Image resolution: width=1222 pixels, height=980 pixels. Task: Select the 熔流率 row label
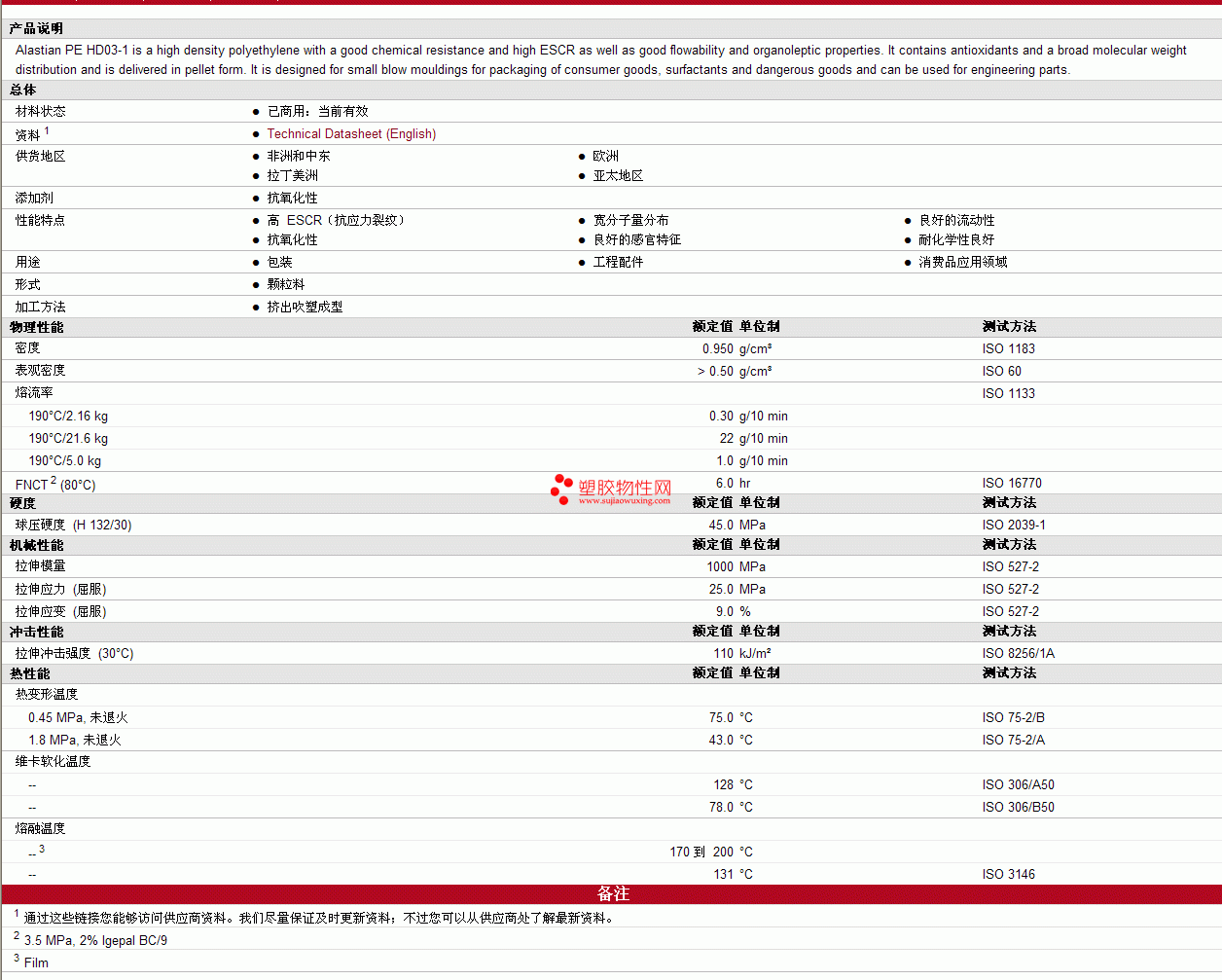34,393
